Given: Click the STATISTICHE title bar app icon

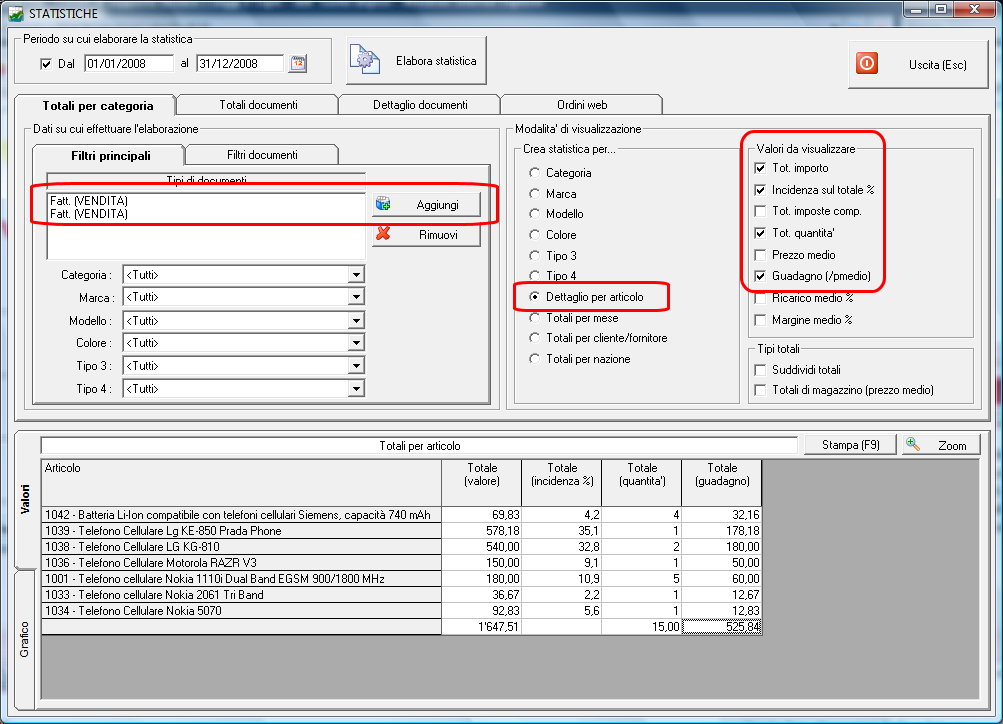Looking at the screenshot, I should pyautogui.click(x=16, y=12).
